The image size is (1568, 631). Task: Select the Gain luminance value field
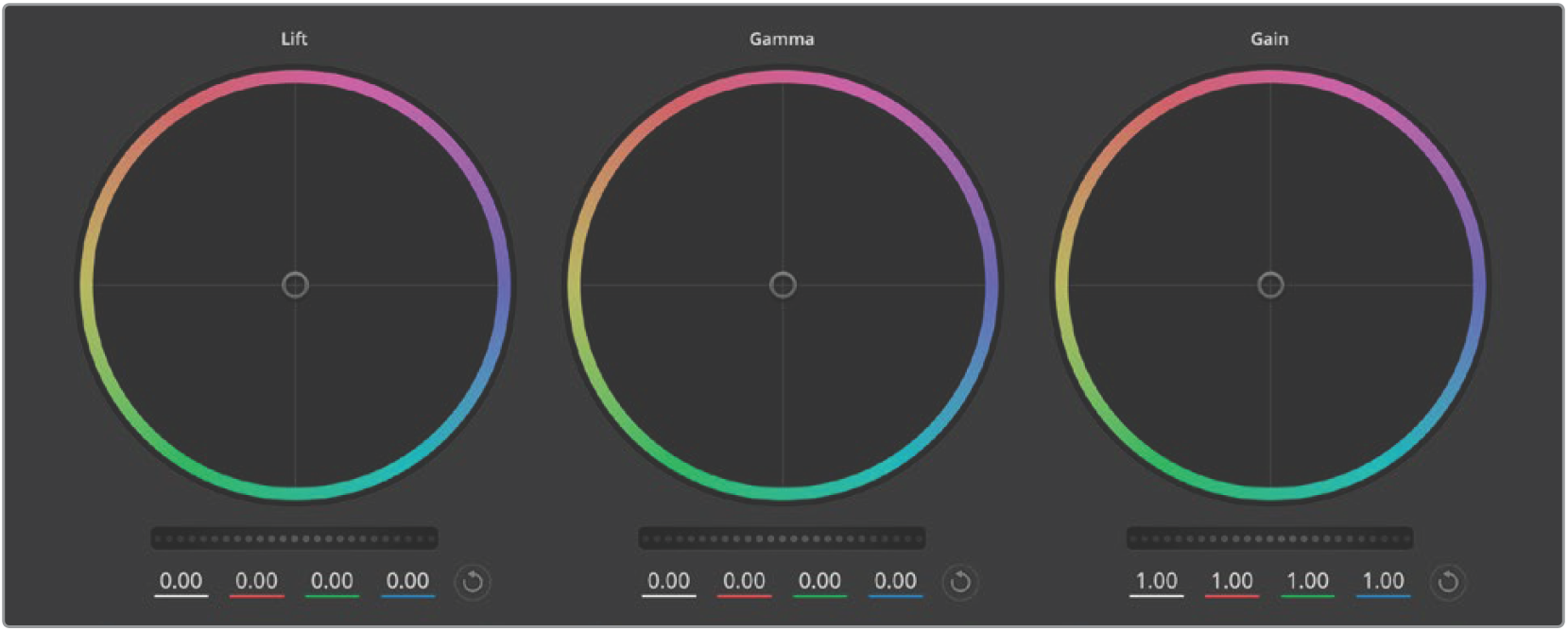(x=1156, y=582)
